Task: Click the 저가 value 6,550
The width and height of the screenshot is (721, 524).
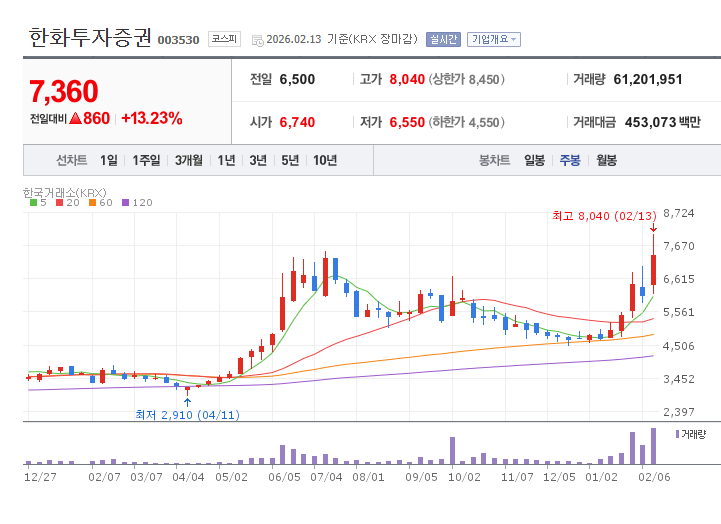Action: pos(407,122)
